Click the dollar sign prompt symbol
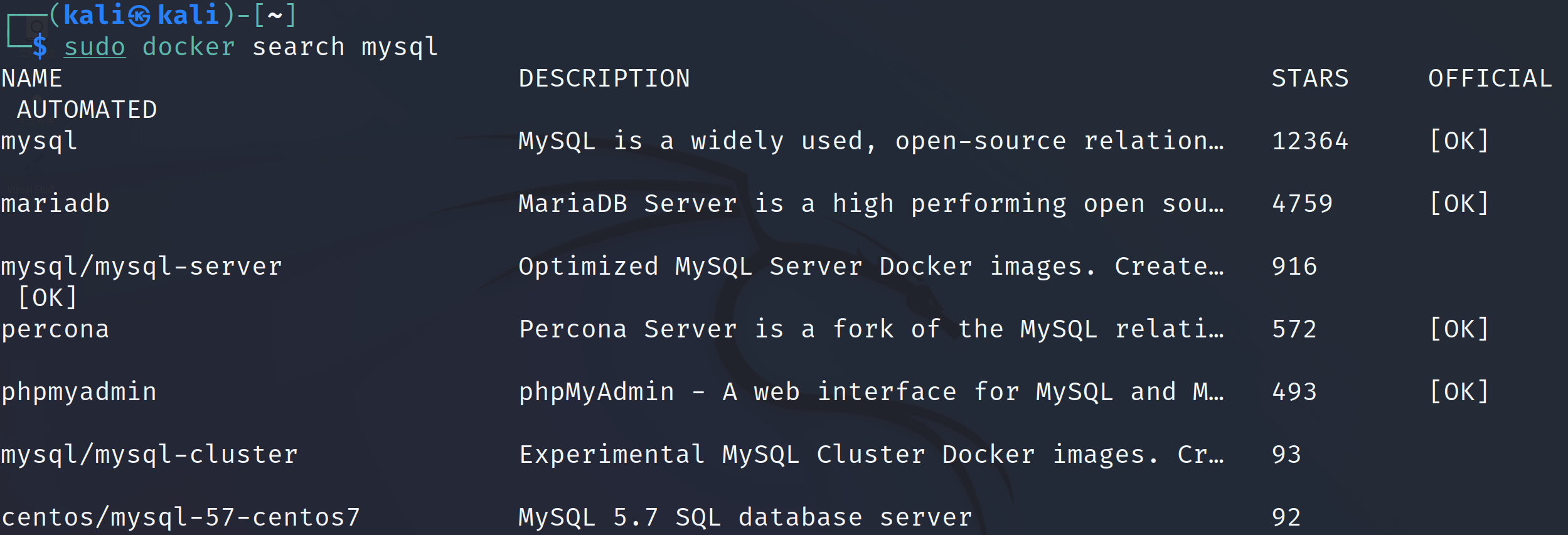Screen dimensions: 1568x535 point(40,47)
